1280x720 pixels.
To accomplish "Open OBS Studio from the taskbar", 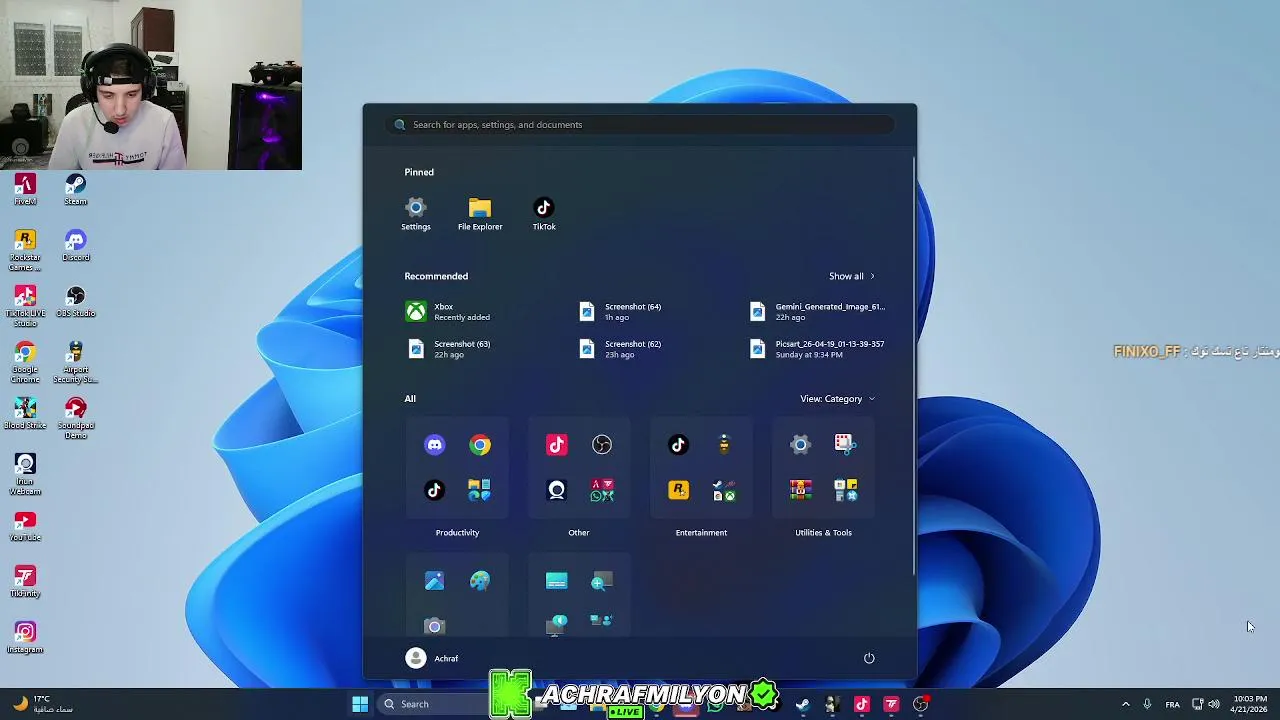I will [921, 704].
